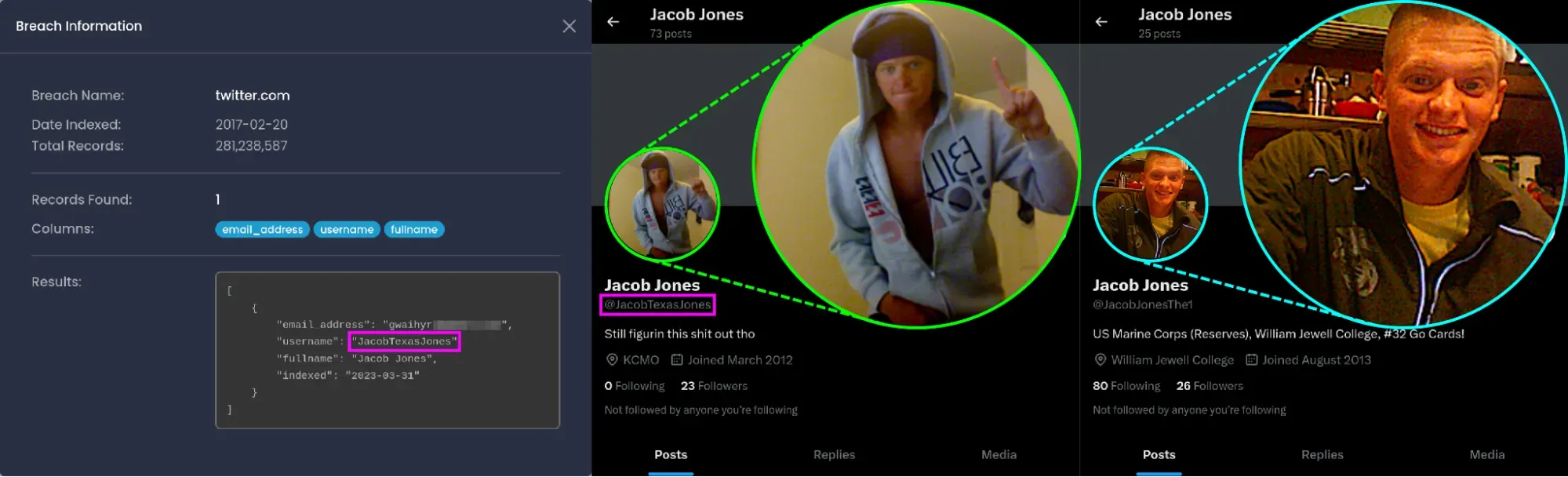This screenshot has width=1568, height=477.
Task: Click the 'Still figurin this shit out tho' bio
Action: click(x=679, y=334)
